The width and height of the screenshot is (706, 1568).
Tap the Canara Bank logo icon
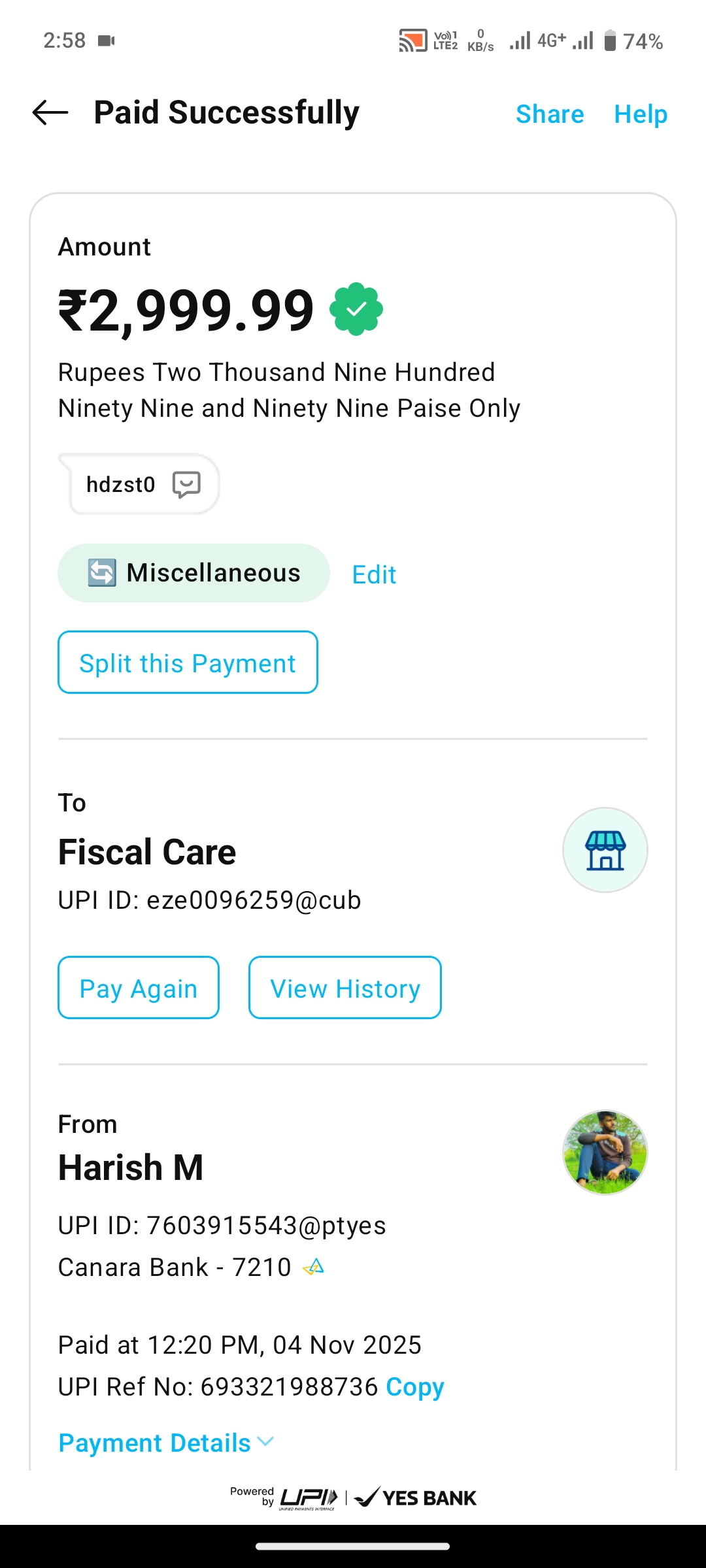(x=314, y=1267)
